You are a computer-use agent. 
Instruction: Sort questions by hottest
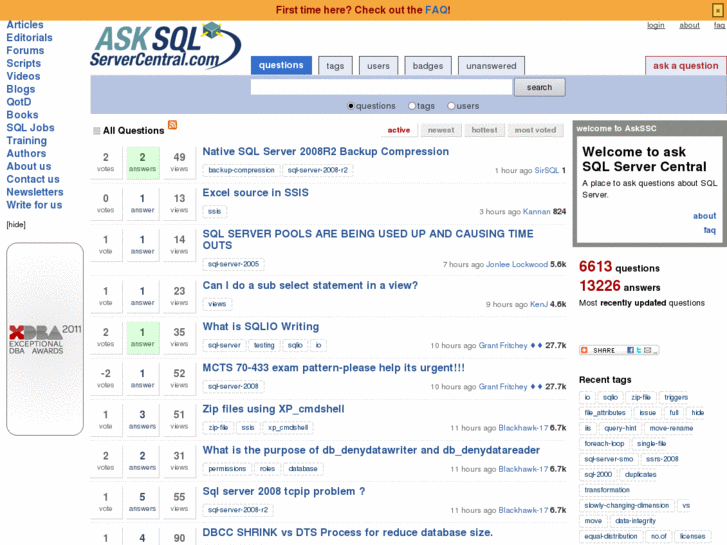point(485,130)
